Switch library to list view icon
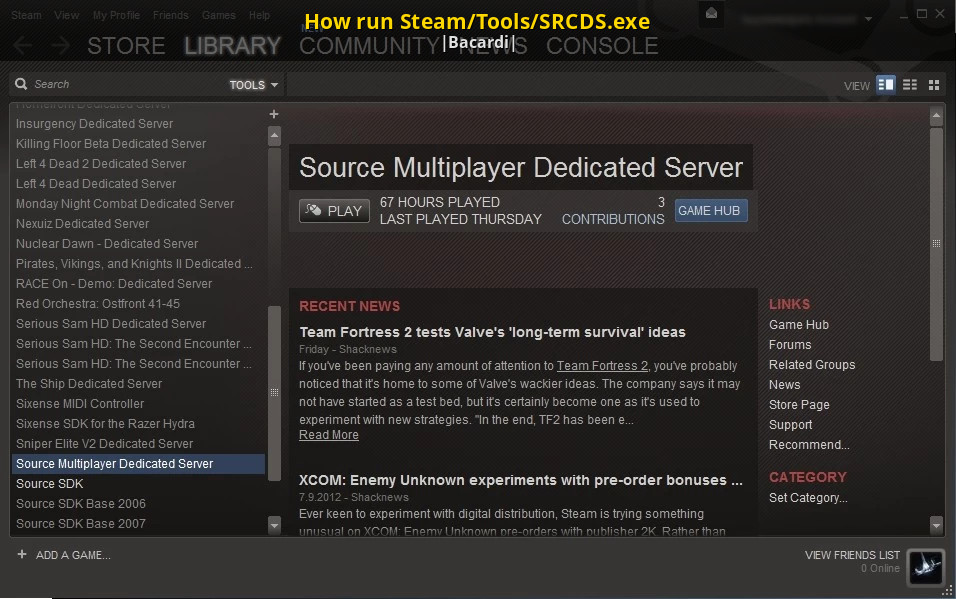 pos(910,85)
